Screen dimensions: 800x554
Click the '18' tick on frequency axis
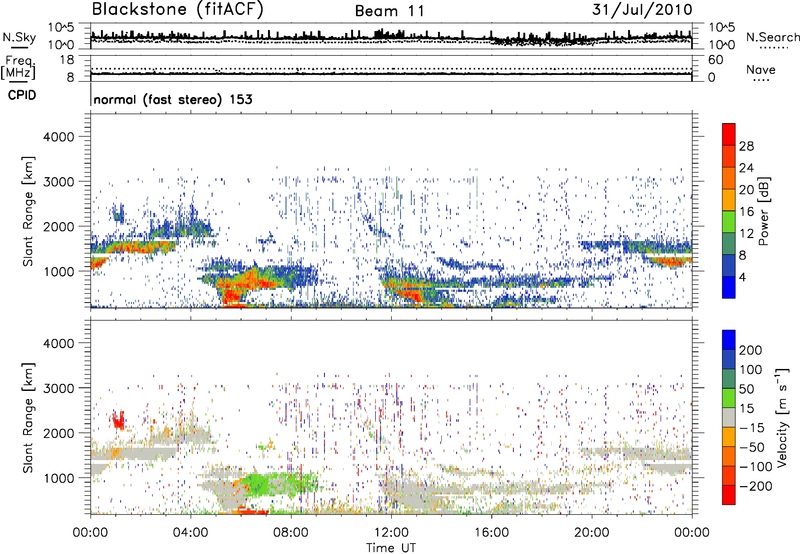(67, 60)
